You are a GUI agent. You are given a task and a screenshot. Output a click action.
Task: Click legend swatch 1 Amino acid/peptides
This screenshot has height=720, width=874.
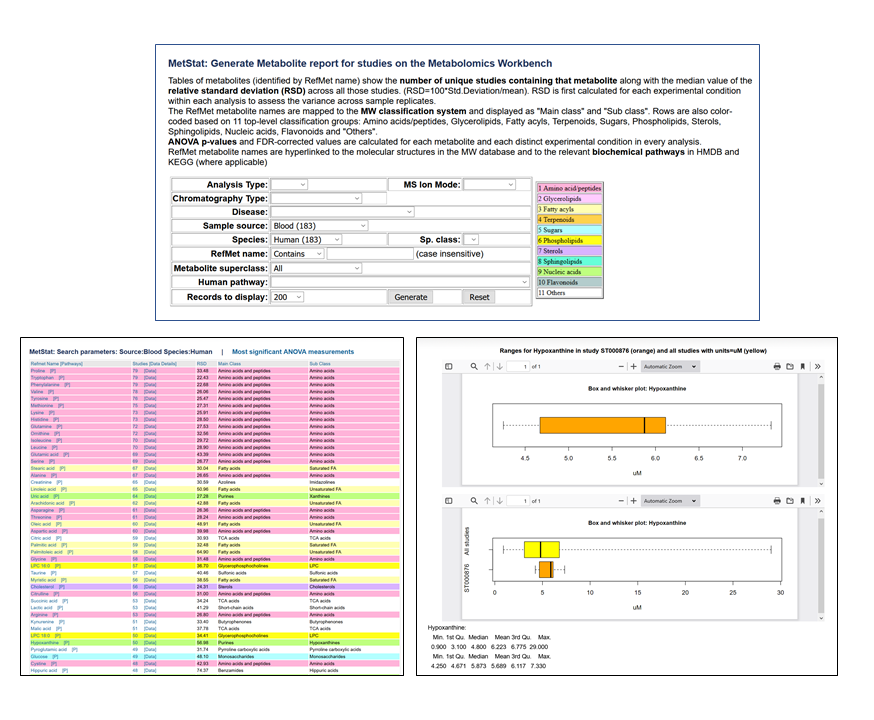[x=569, y=188]
